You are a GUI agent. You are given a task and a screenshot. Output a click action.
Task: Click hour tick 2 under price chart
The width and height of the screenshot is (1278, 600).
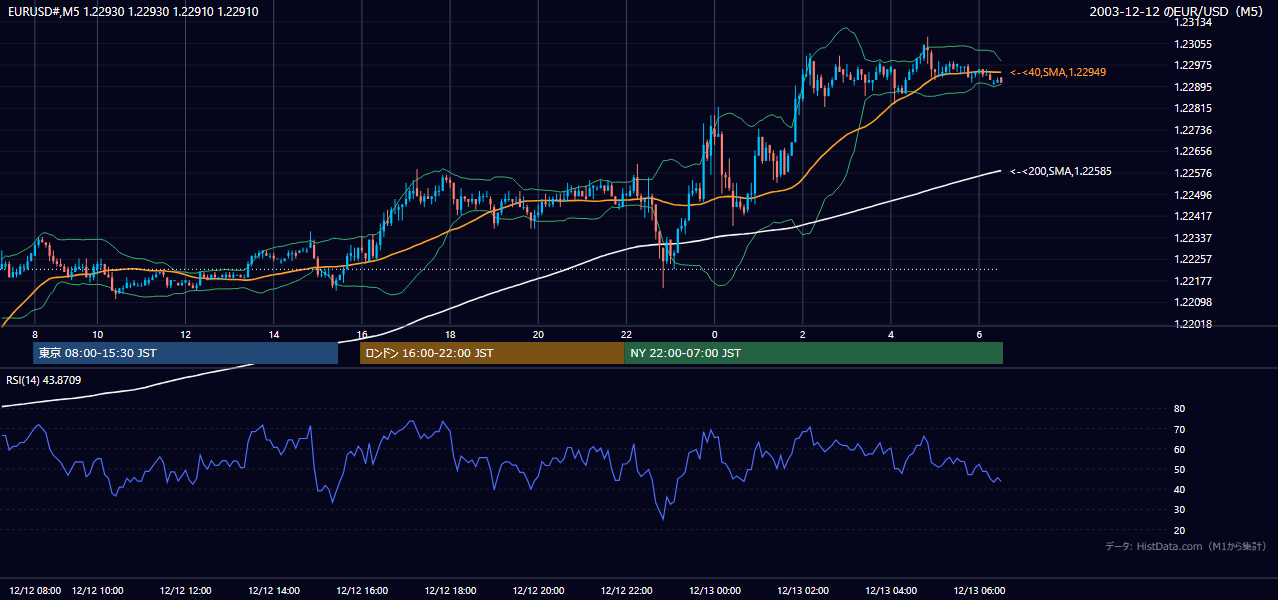tap(802, 334)
